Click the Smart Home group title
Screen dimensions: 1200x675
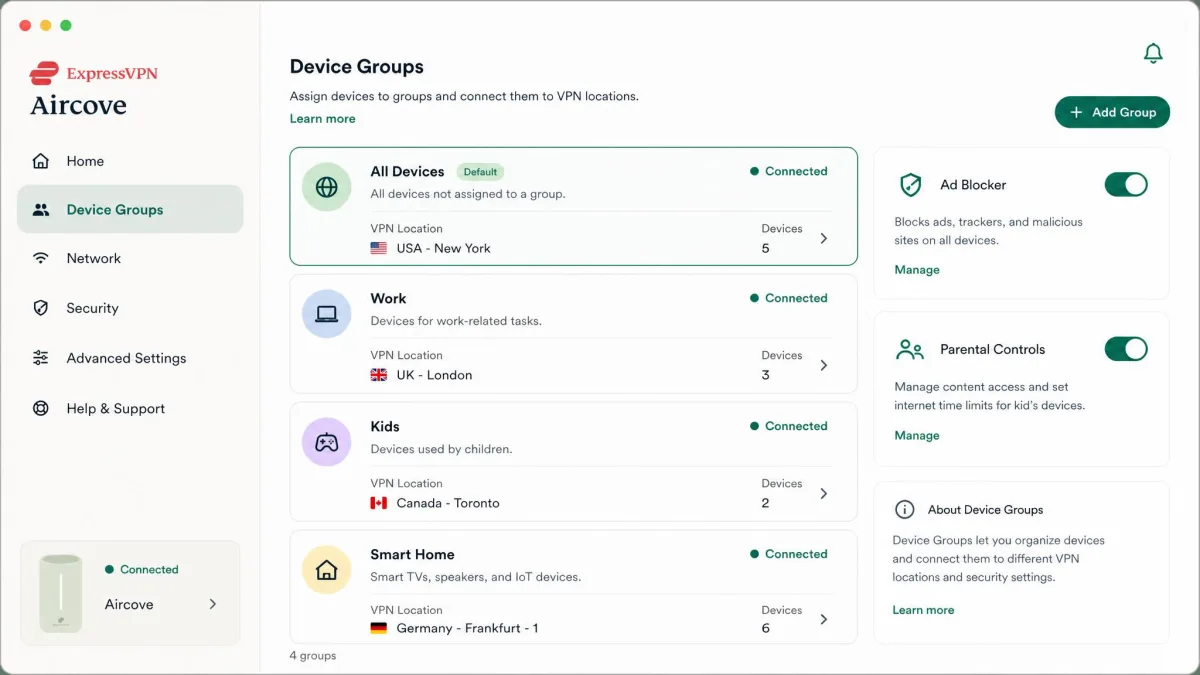click(412, 554)
